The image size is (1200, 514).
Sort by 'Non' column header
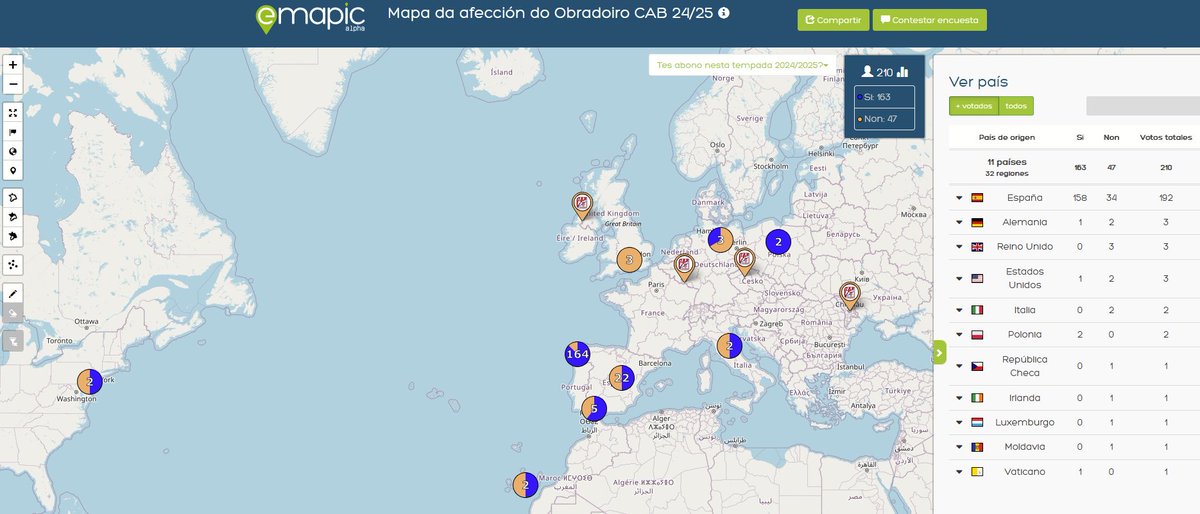click(1111, 137)
